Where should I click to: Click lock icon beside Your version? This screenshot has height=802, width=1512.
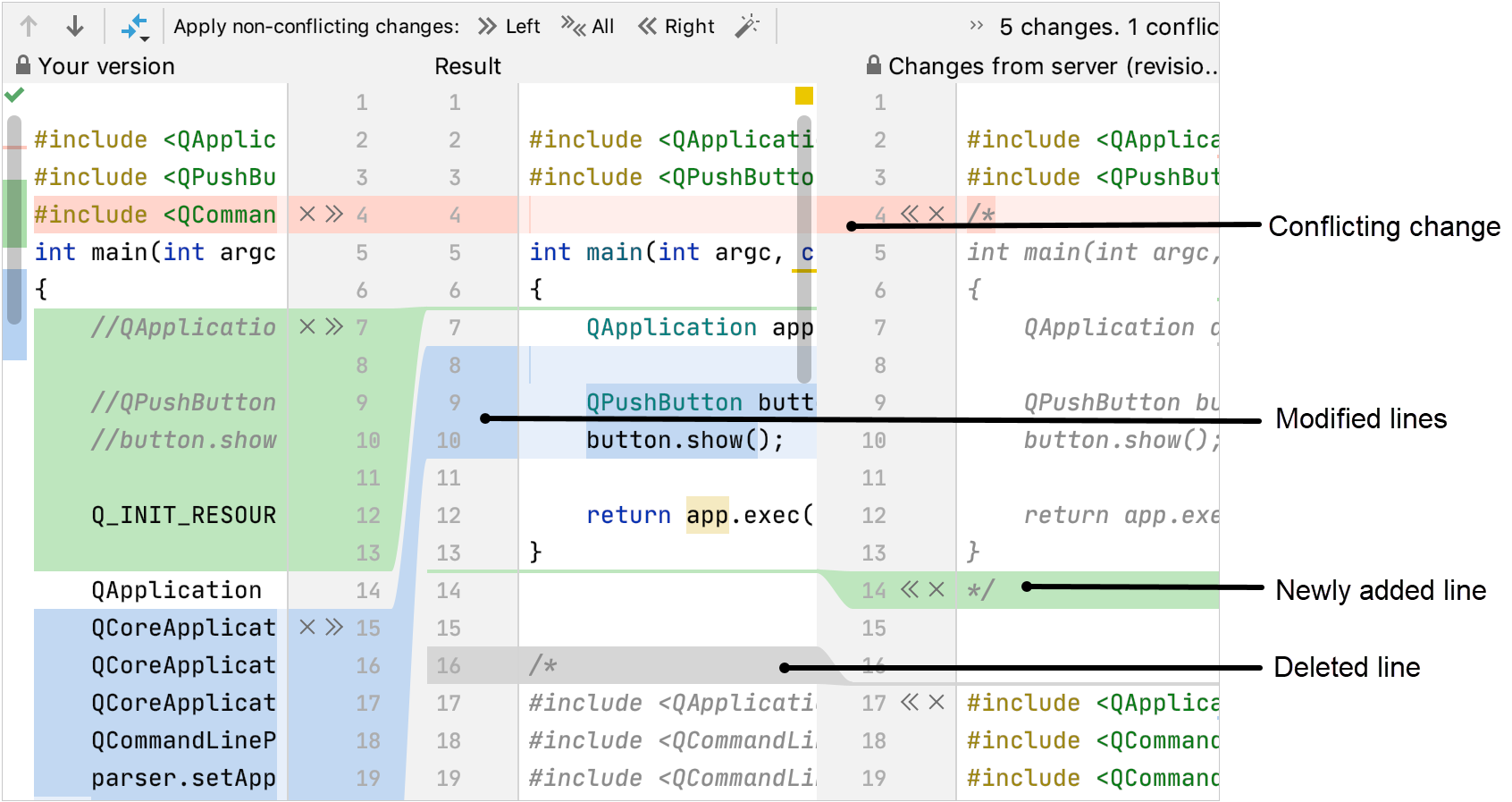point(23,64)
